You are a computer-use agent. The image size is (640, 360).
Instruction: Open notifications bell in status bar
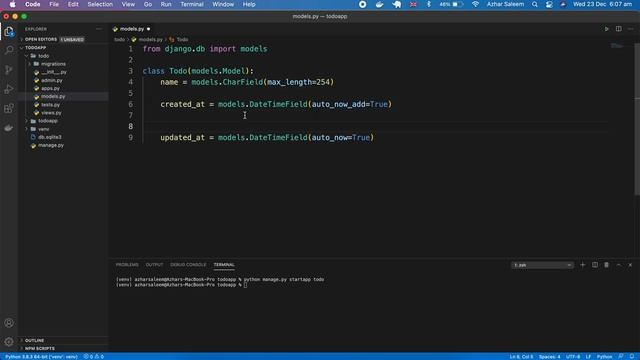(632, 356)
